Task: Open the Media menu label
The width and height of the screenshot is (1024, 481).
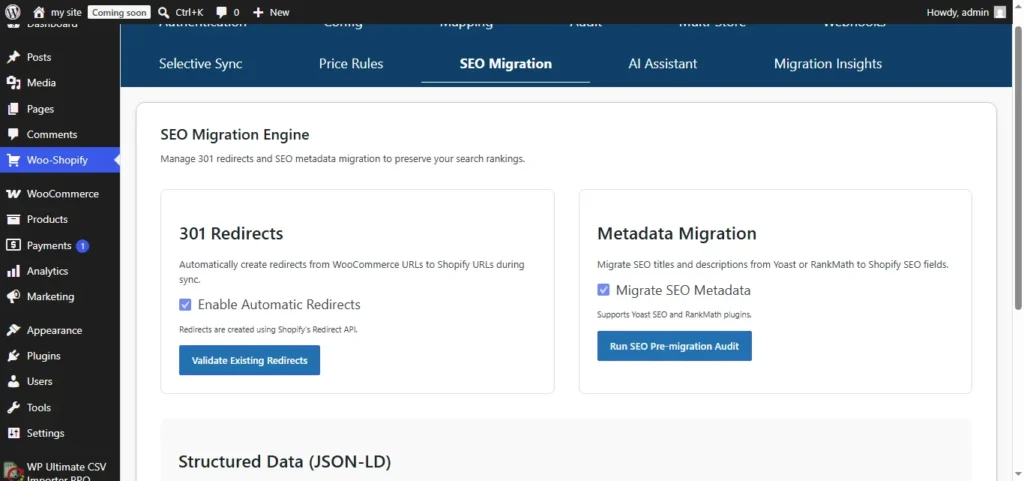Action: tap(41, 83)
